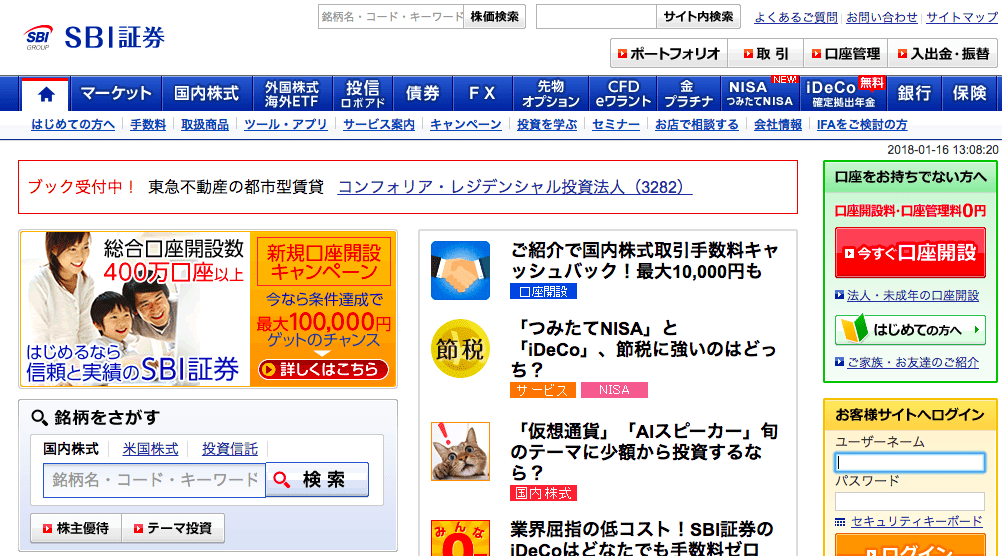Focus the stock keyword search field at top
1002x556 pixels.
[391, 17]
